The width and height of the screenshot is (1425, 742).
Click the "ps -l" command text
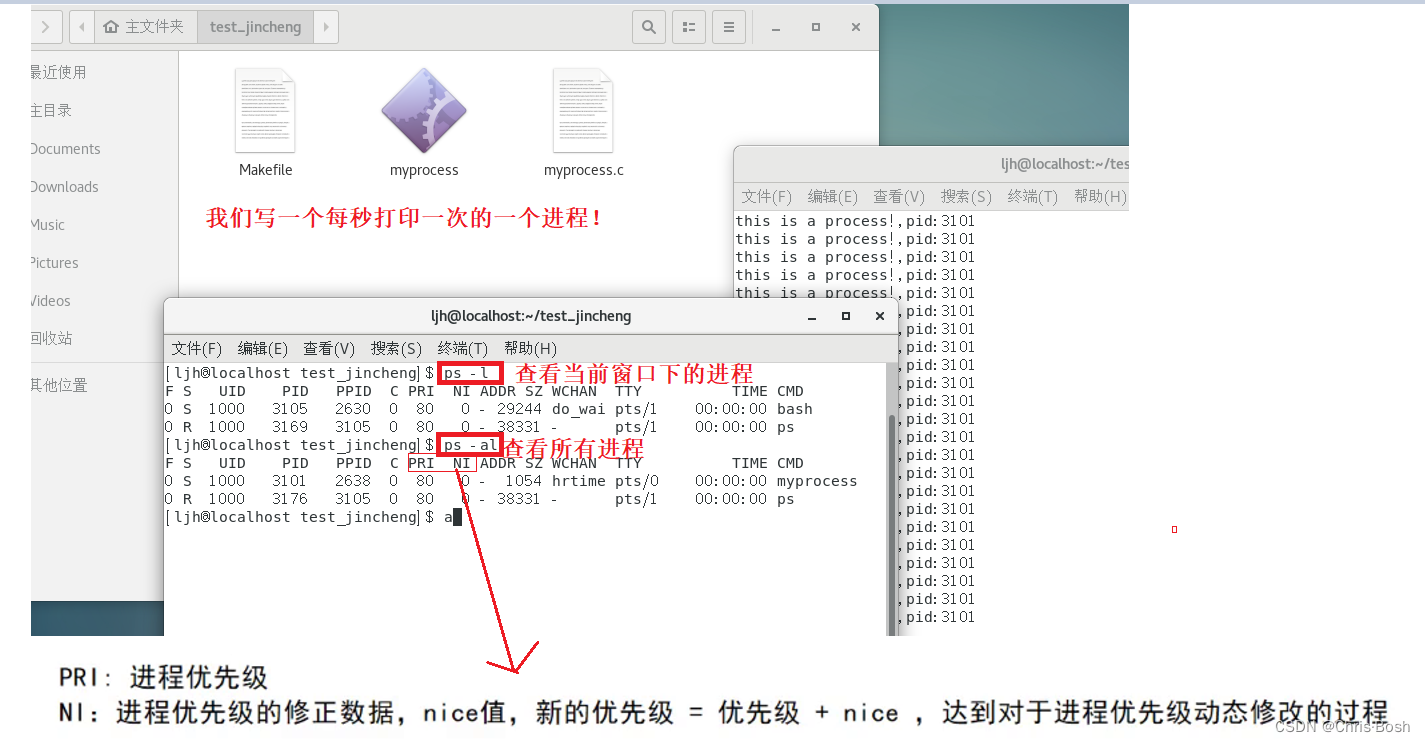[466, 373]
